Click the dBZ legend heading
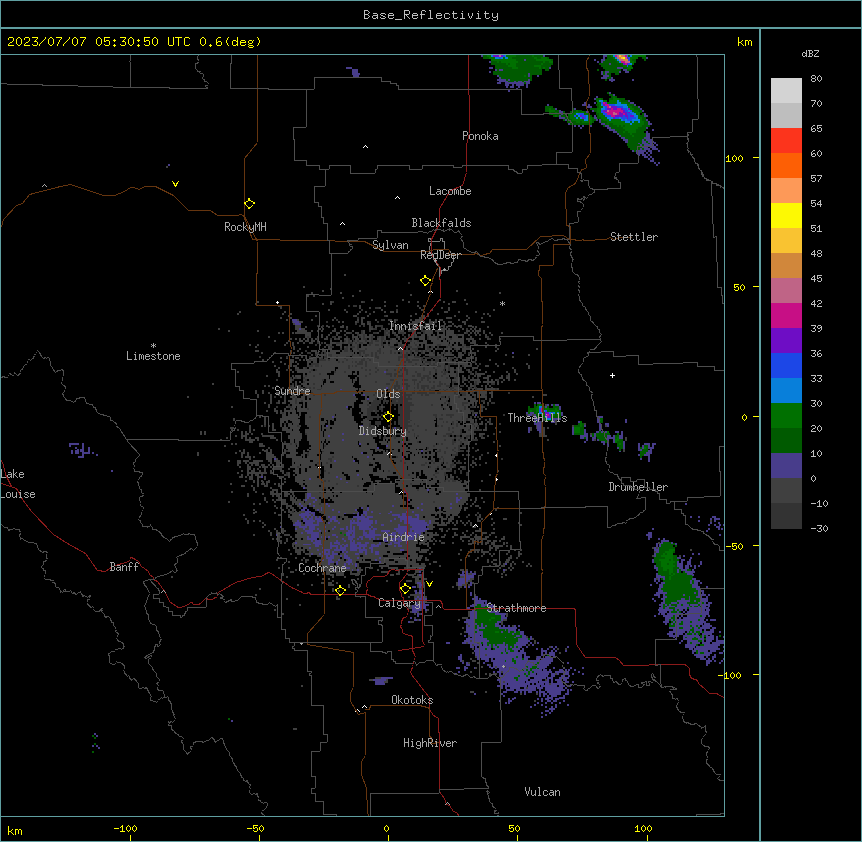 click(x=810, y=53)
